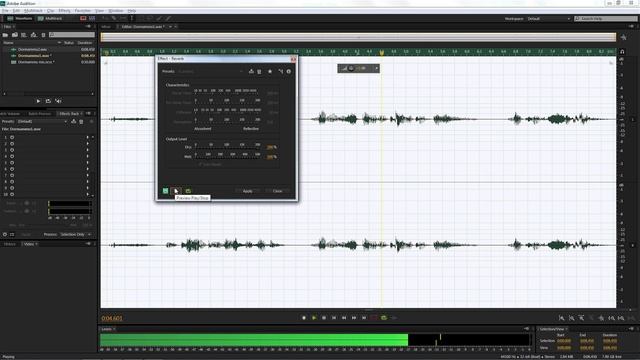Click the trash icon in Files panel toolbar
Image resolution: width=640 pixels, height=360 pixels.
pyautogui.click(x=43, y=35)
